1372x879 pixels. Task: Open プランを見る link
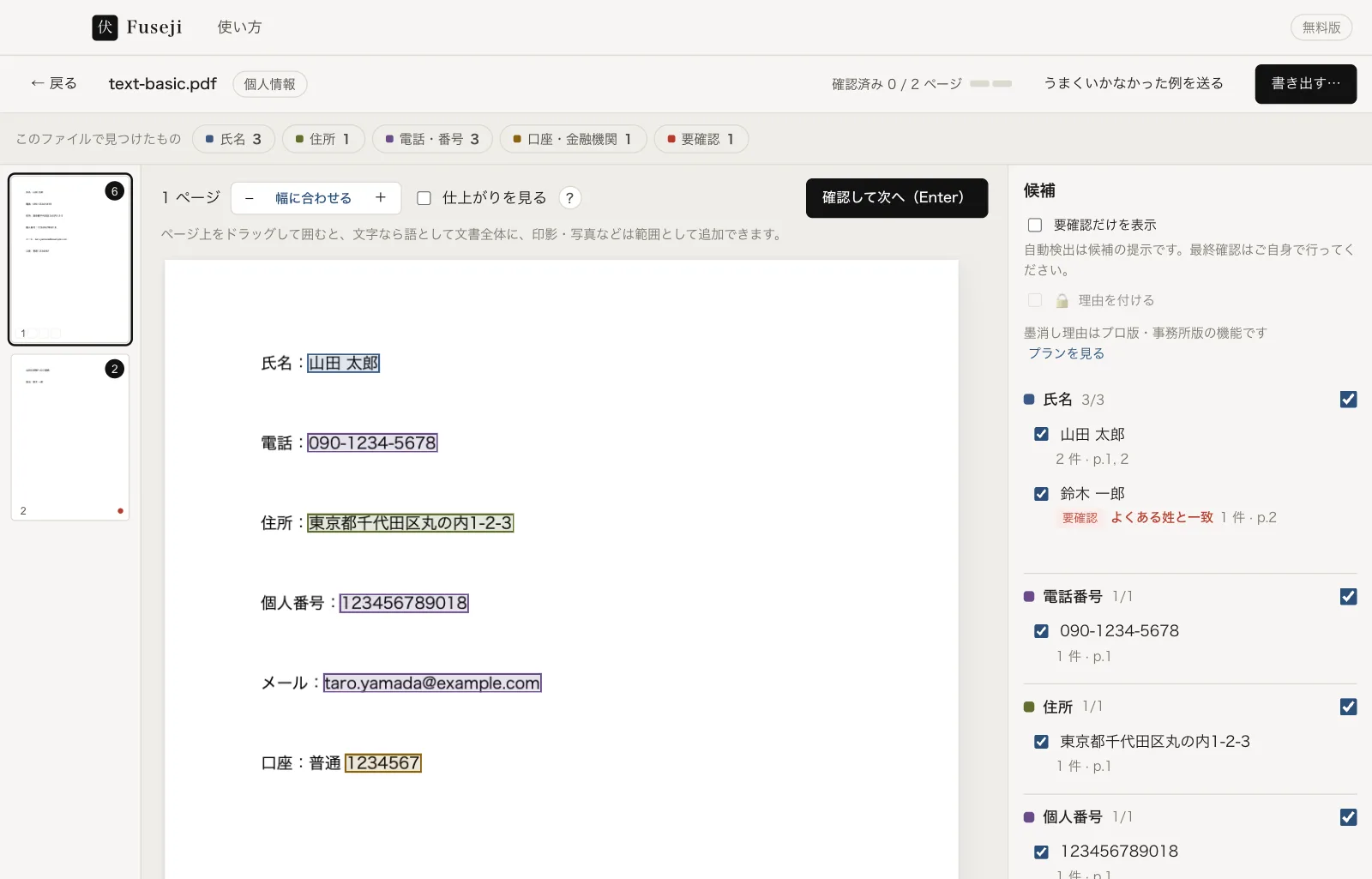(x=1066, y=353)
